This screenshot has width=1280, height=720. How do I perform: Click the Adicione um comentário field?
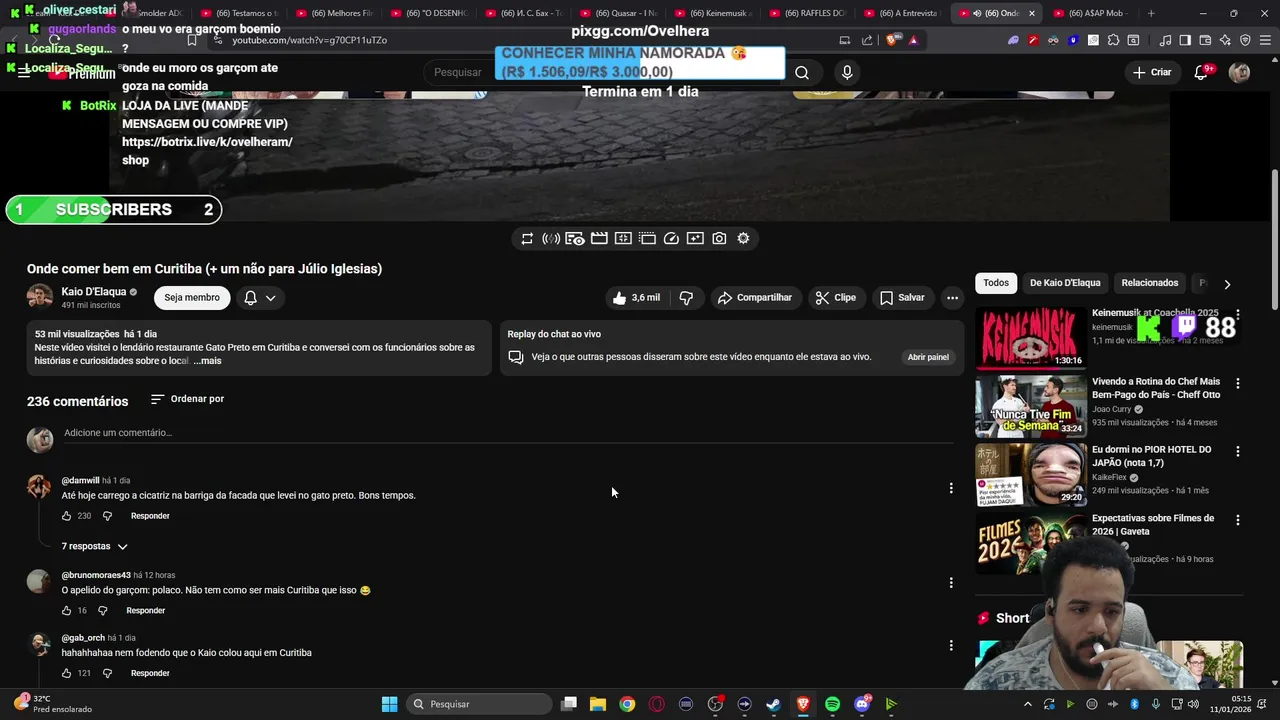(508, 433)
